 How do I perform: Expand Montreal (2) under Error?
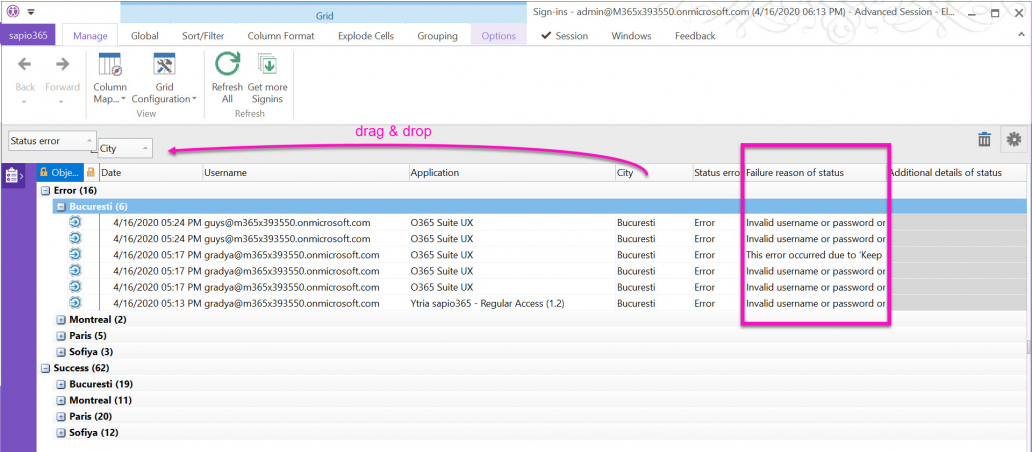pos(62,320)
